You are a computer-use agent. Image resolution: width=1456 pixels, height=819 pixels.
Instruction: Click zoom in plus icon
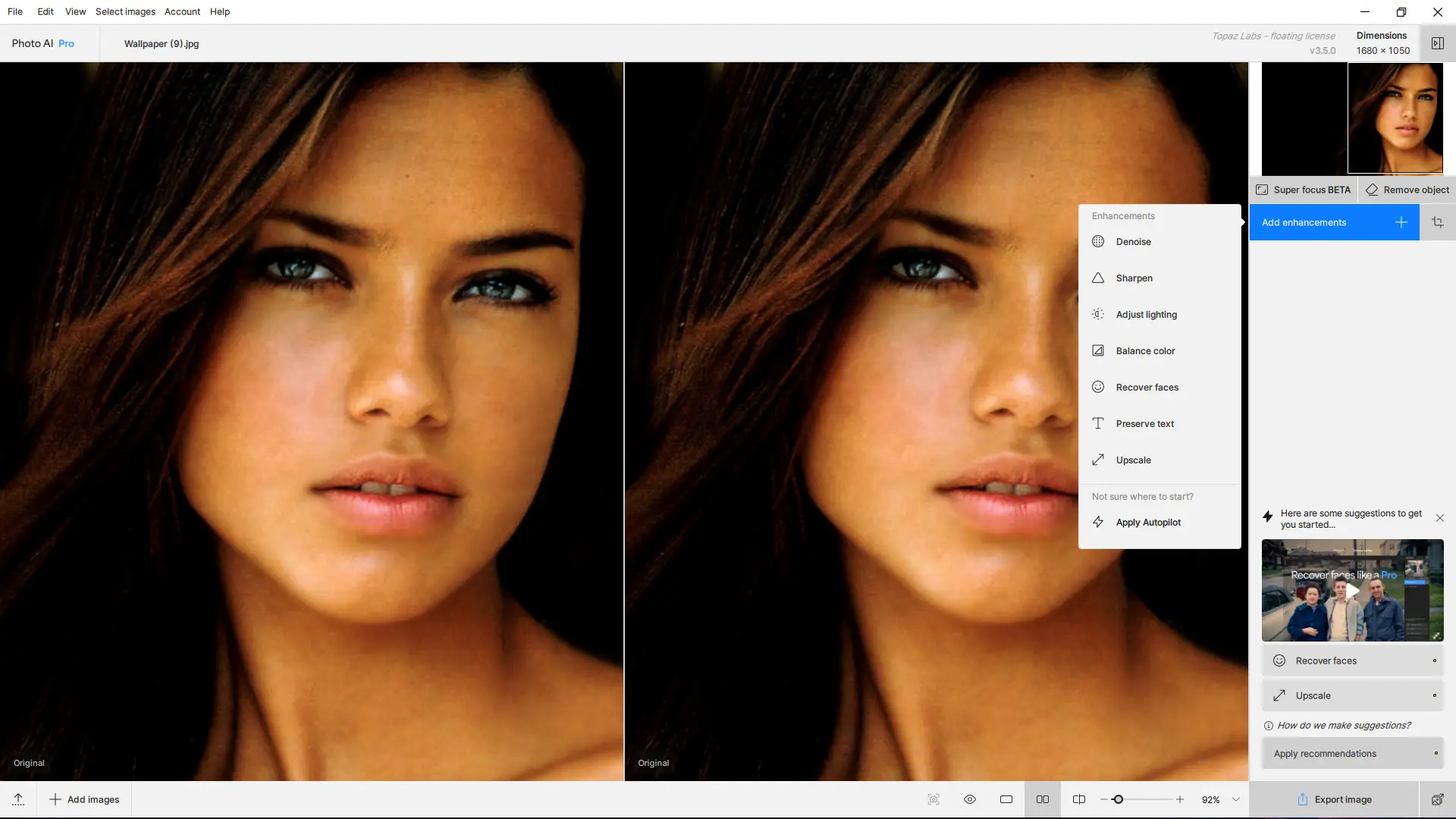pyautogui.click(x=1180, y=799)
